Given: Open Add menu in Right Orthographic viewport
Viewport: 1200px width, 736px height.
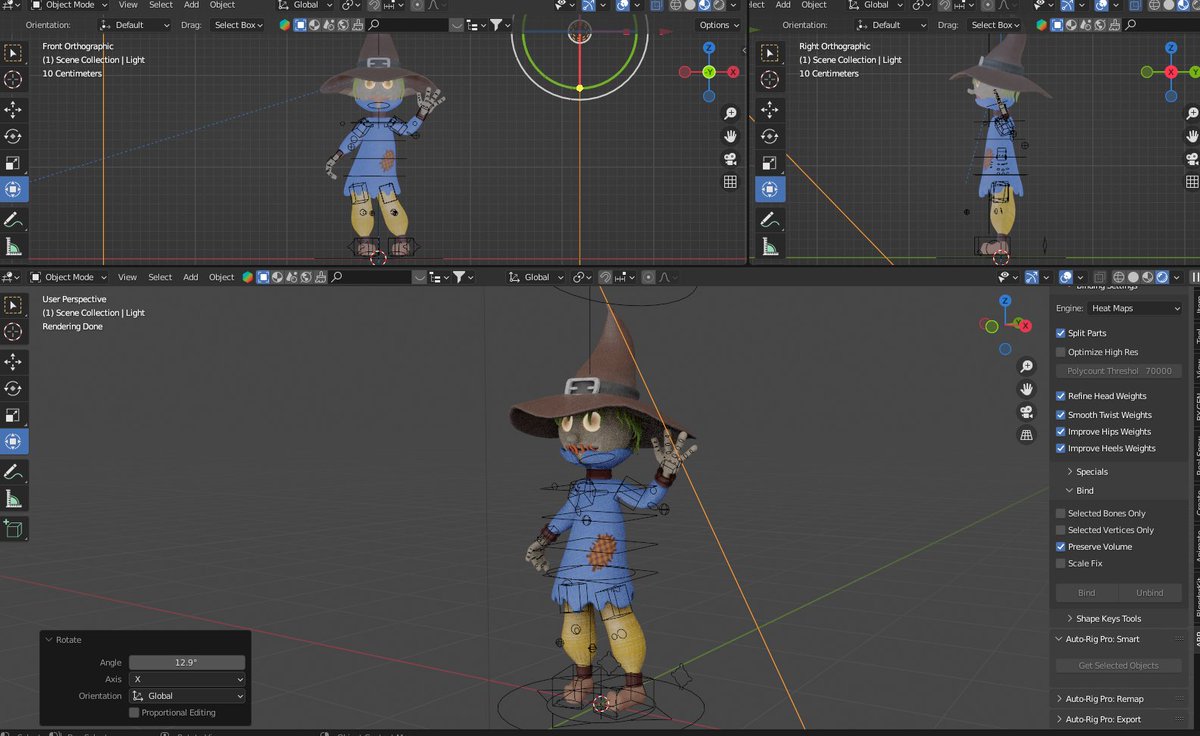Looking at the screenshot, I should coord(783,5).
